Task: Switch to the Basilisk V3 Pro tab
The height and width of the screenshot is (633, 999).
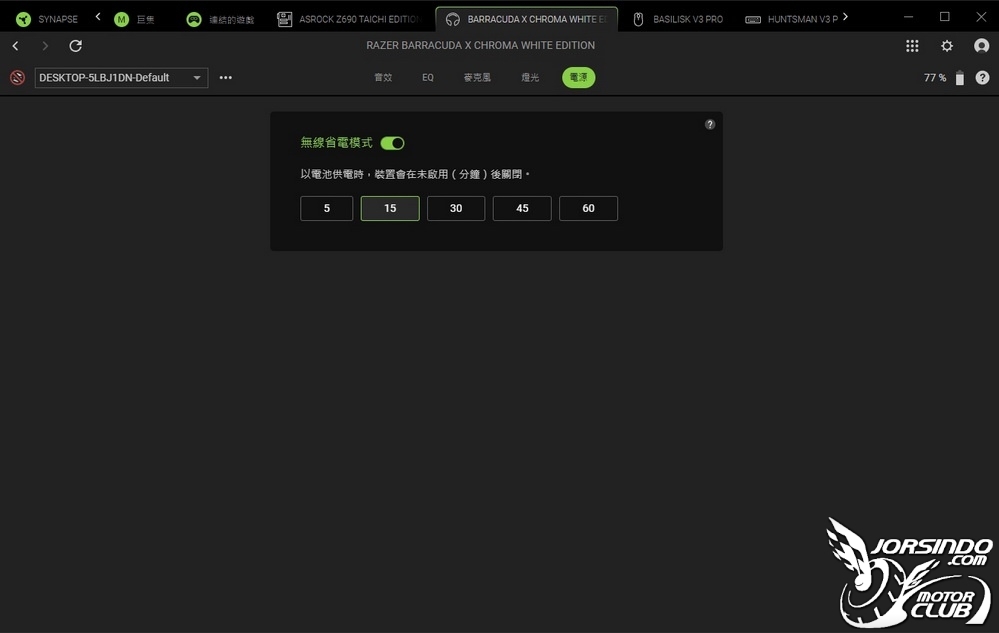Action: [679, 19]
